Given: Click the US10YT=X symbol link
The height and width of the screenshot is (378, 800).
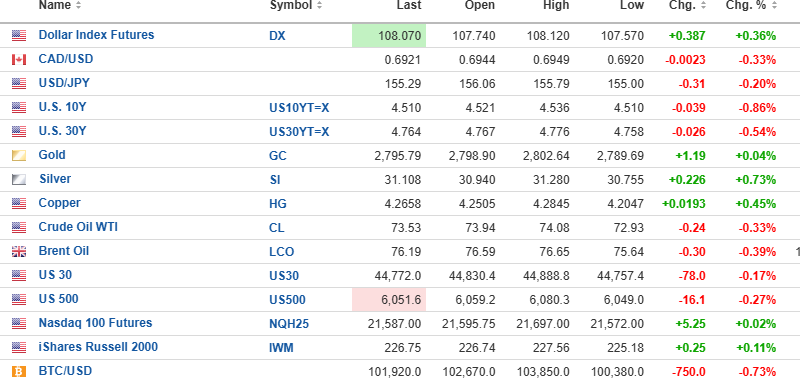Looking at the screenshot, I should coord(299,108).
